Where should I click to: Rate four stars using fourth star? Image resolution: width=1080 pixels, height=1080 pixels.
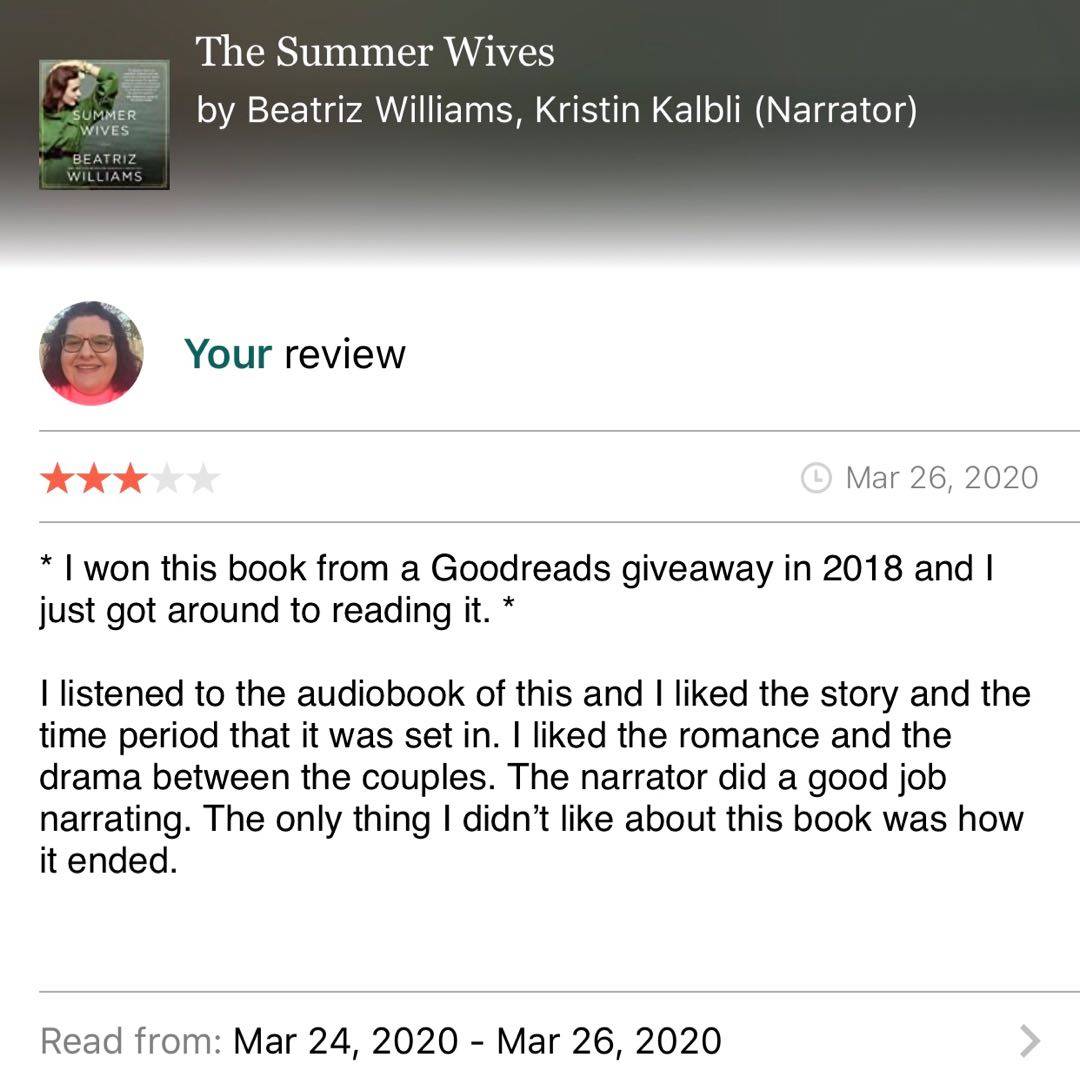coord(167,480)
